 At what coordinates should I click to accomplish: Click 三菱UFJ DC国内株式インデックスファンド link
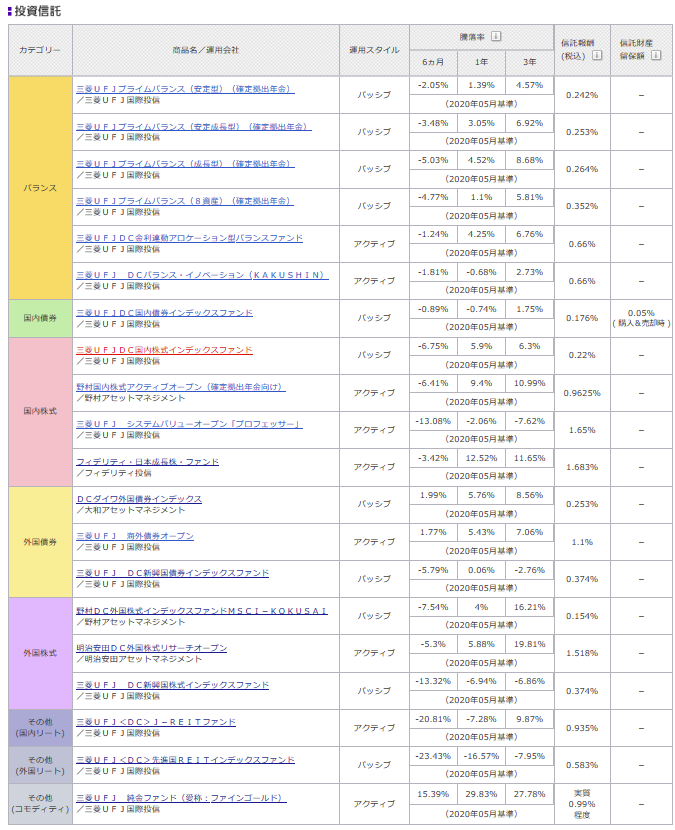(x=164, y=350)
